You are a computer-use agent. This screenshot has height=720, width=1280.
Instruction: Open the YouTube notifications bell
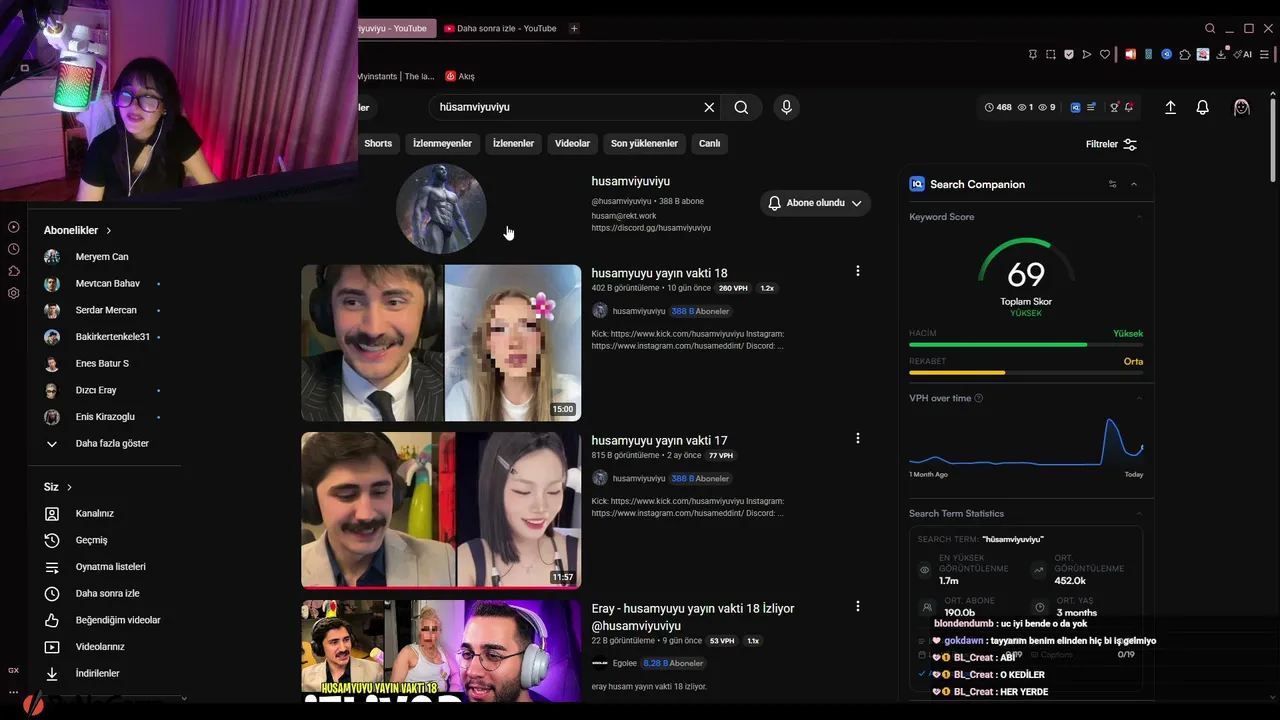point(1203,107)
